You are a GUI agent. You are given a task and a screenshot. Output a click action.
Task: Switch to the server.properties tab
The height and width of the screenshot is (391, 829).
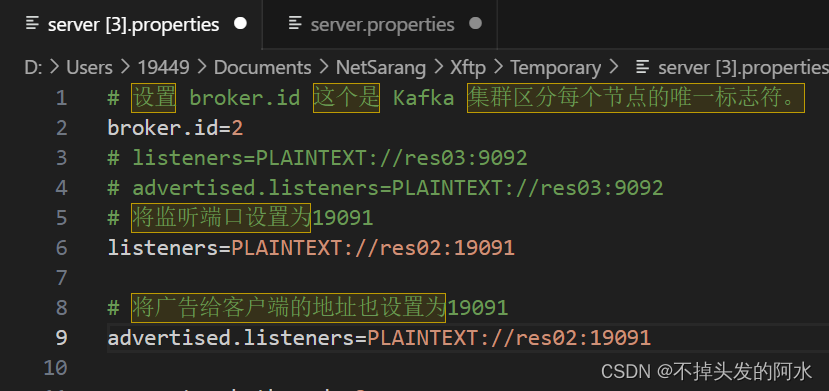tap(380, 24)
